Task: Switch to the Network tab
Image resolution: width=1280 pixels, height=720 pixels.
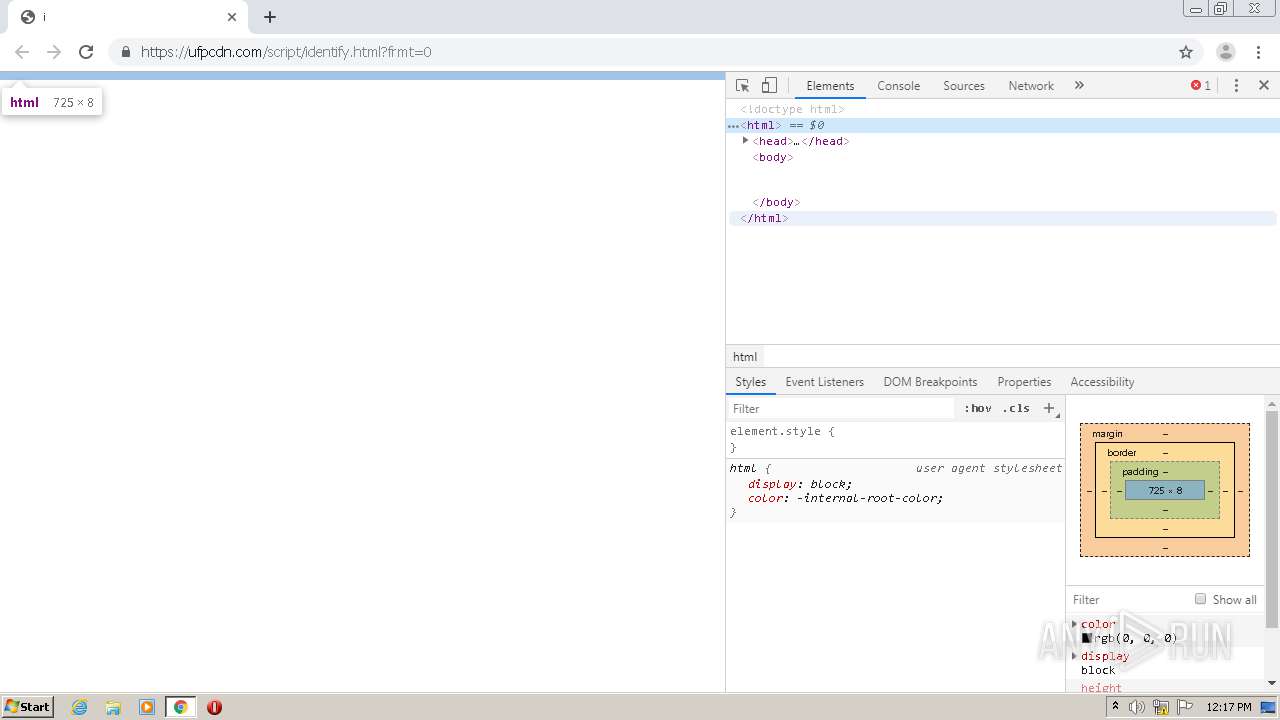Action: coord(1031,86)
